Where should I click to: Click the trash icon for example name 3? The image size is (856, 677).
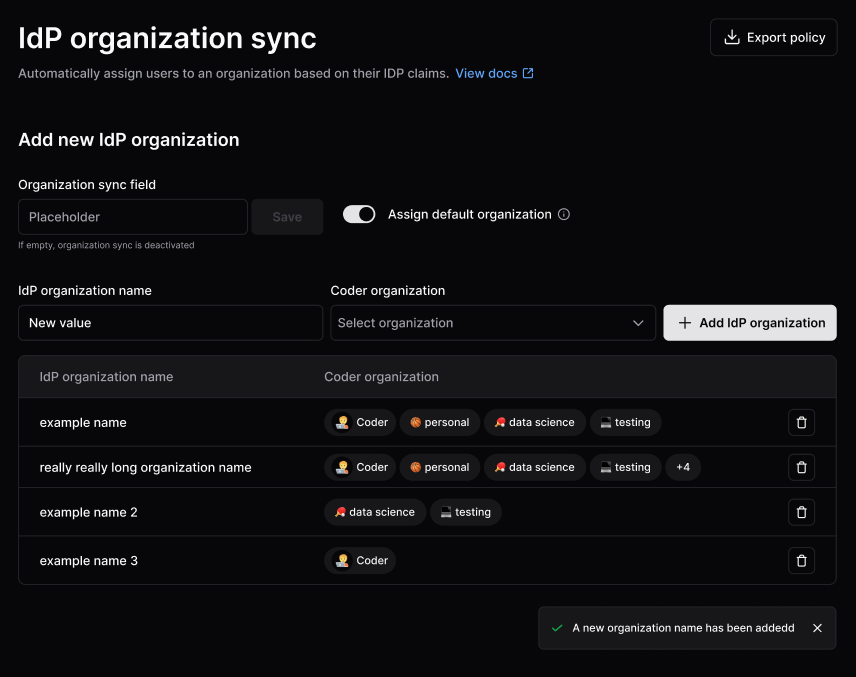(x=801, y=560)
